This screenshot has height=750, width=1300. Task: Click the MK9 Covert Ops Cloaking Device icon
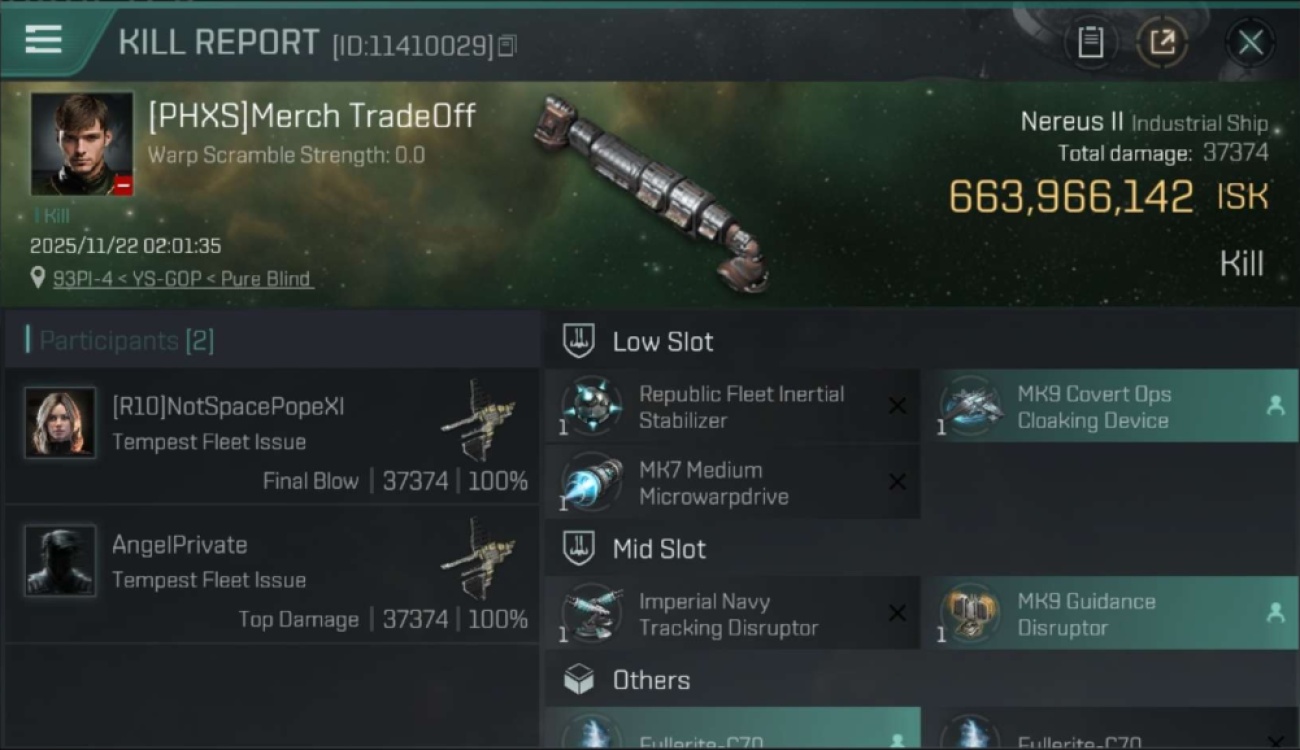tap(970, 406)
